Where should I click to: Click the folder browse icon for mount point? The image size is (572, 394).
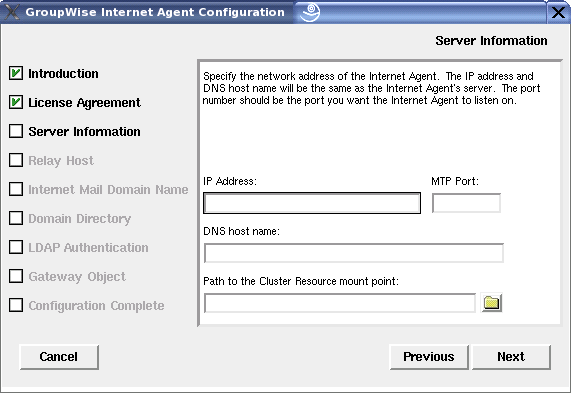tap(491, 303)
